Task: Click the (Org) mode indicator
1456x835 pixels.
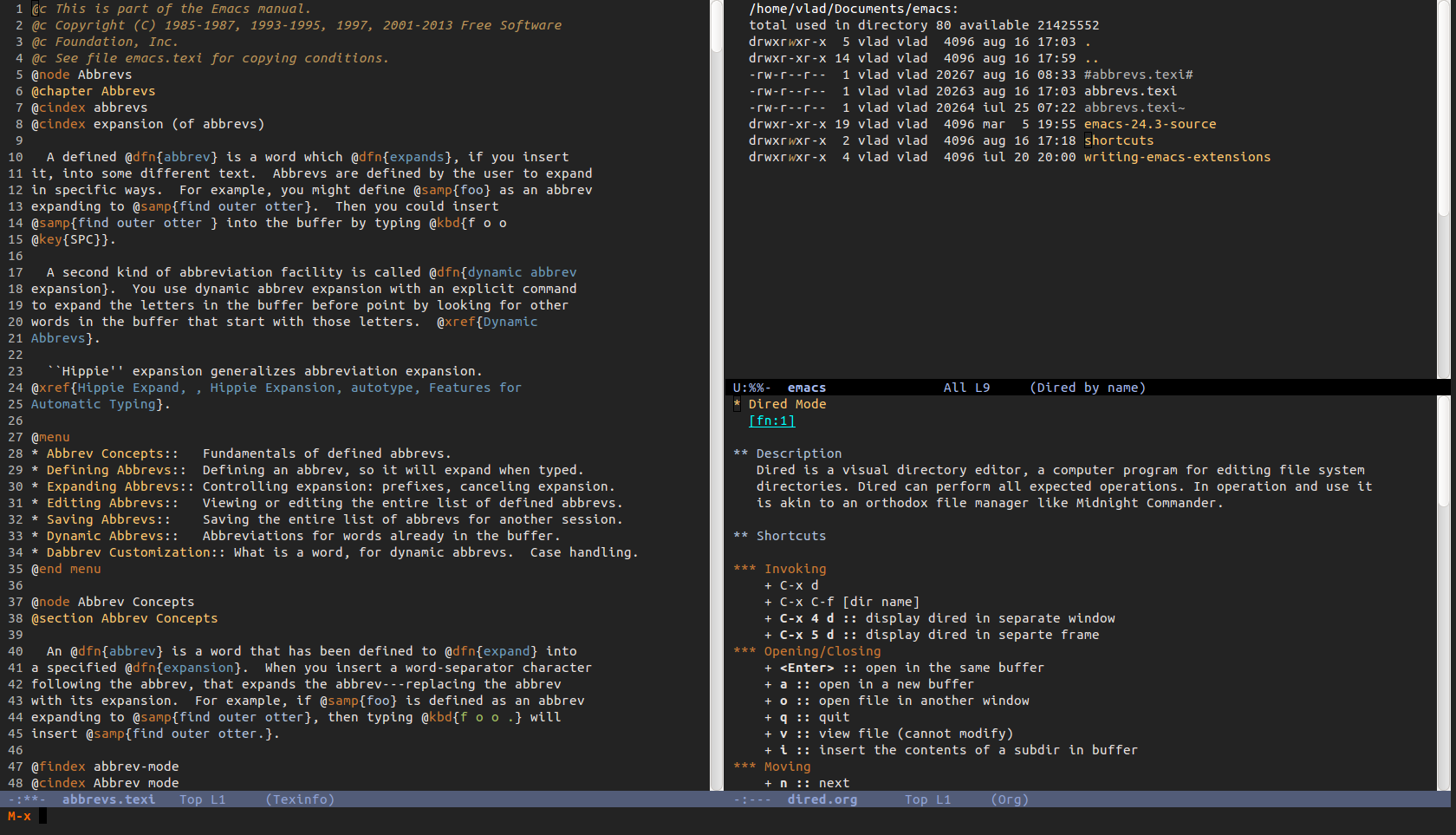Action: point(1010,799)
